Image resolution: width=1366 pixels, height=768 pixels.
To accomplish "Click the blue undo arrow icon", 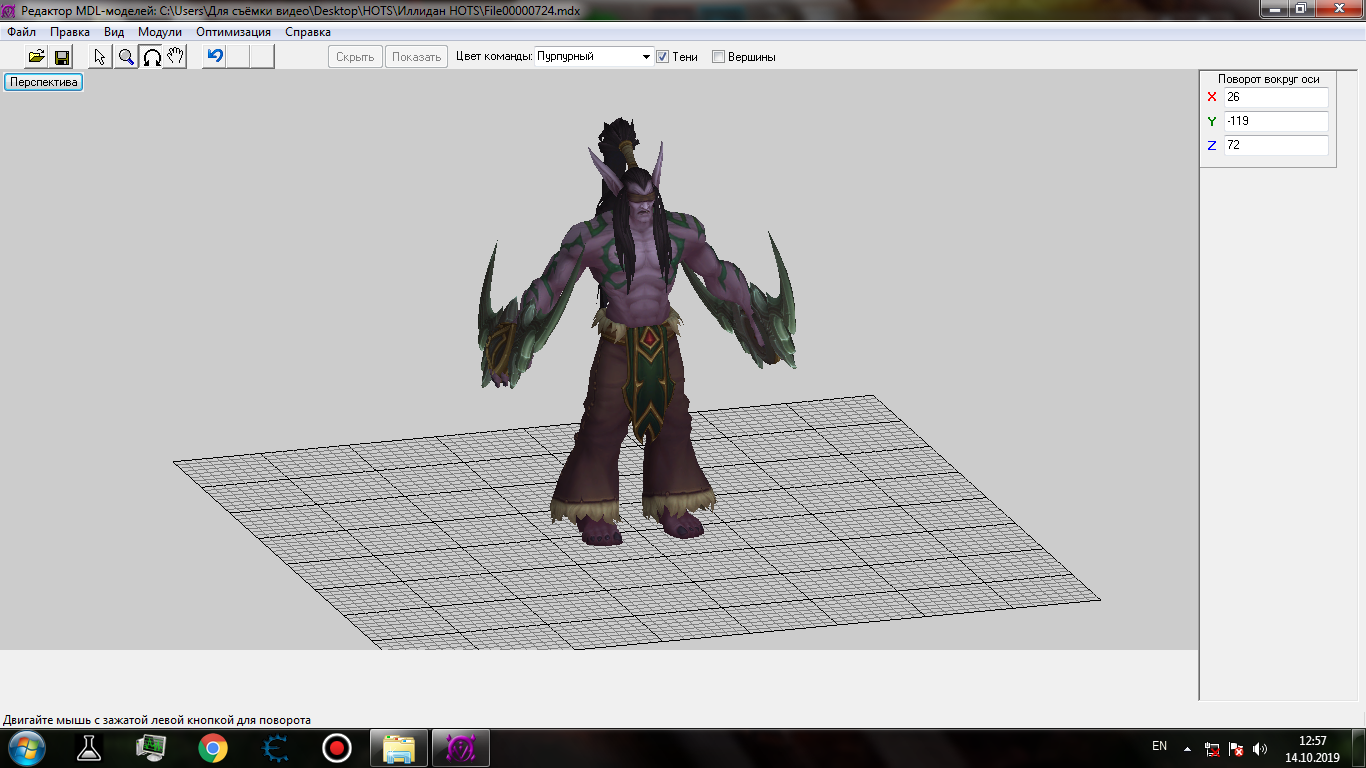I will [214, 56].
